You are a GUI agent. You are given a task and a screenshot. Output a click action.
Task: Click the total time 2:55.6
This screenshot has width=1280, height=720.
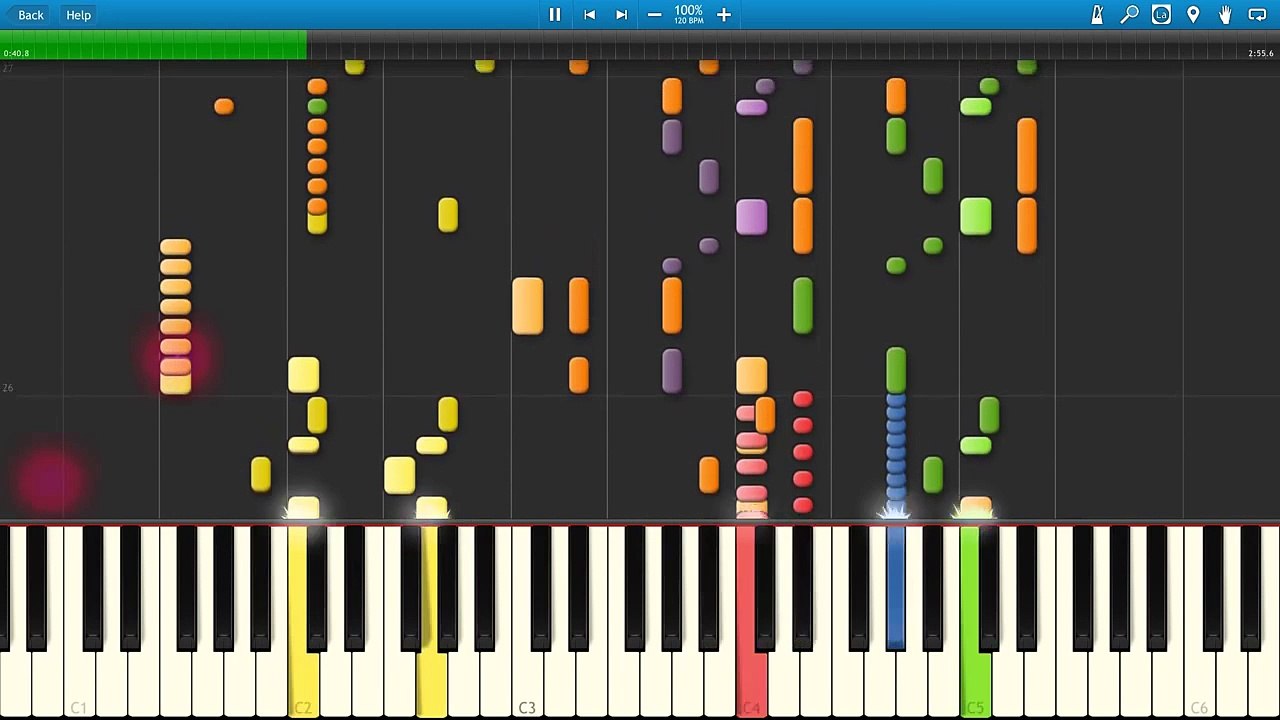(1261, 54)
